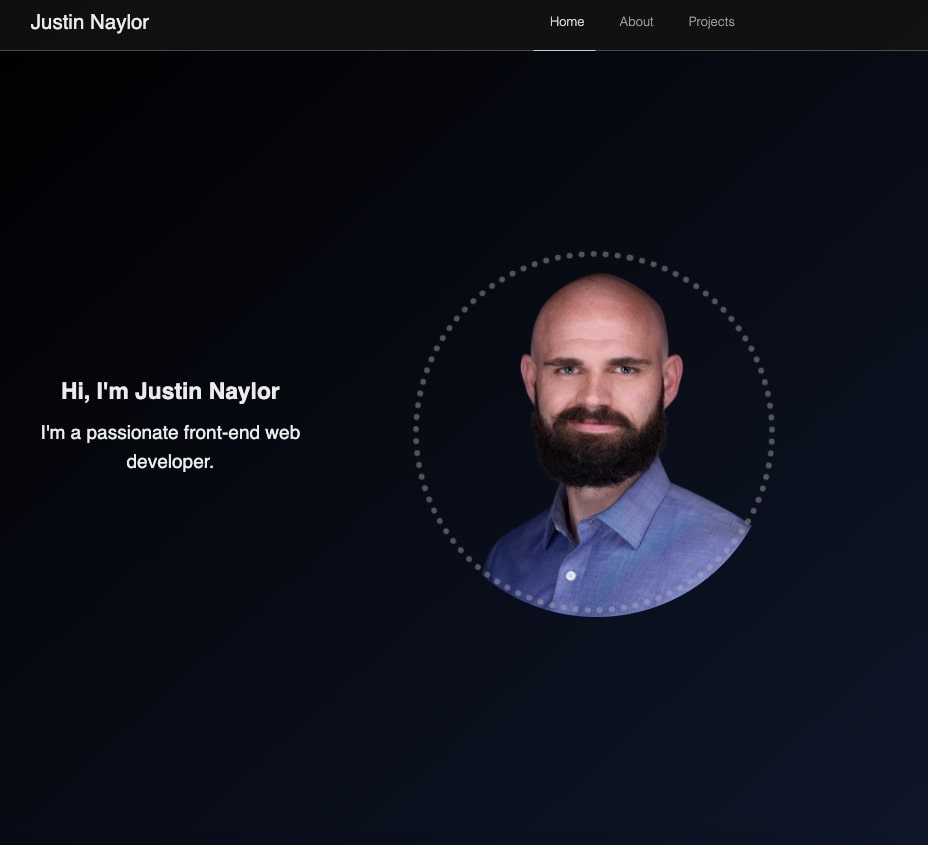Click the currently highlighted Home menu item

[x=566, y=21]
